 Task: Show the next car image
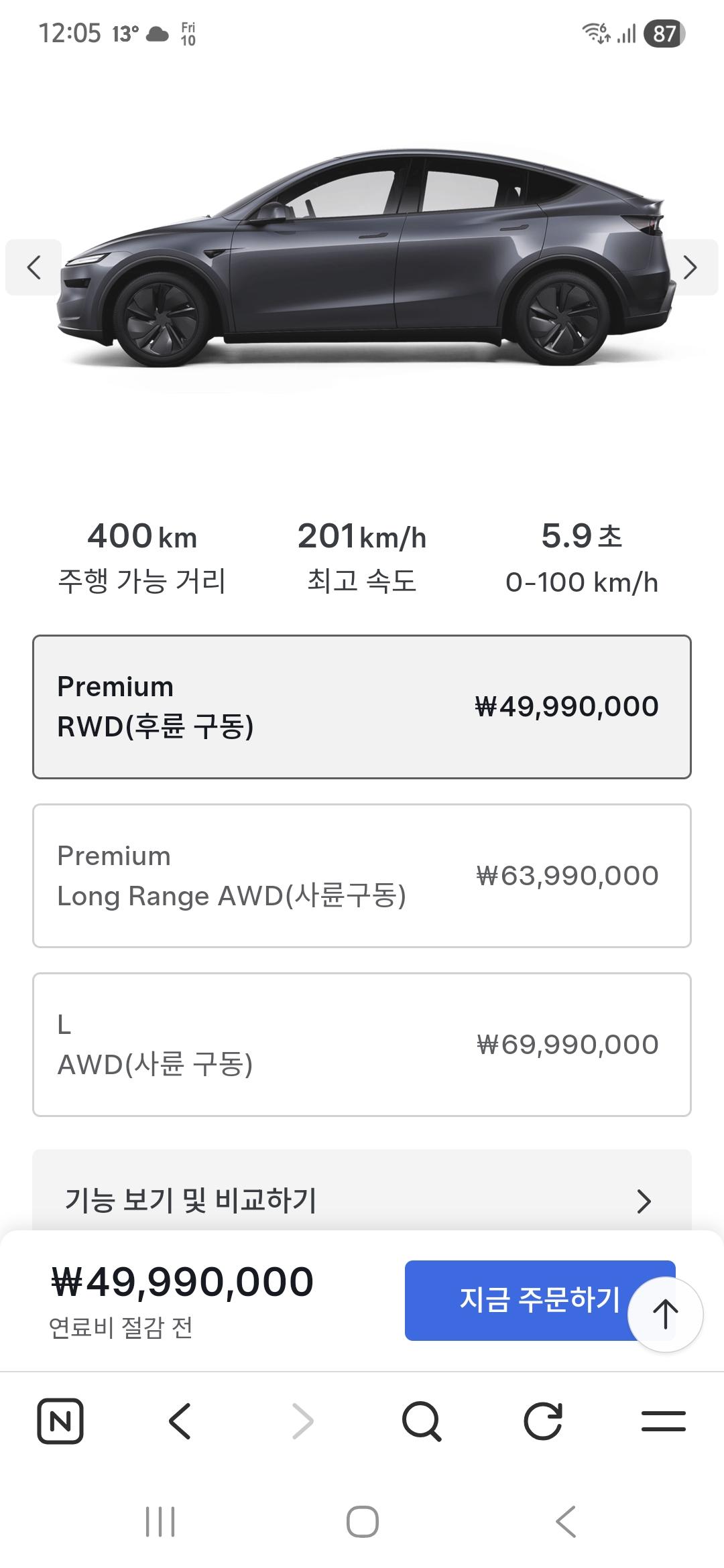tap(690, 267)
